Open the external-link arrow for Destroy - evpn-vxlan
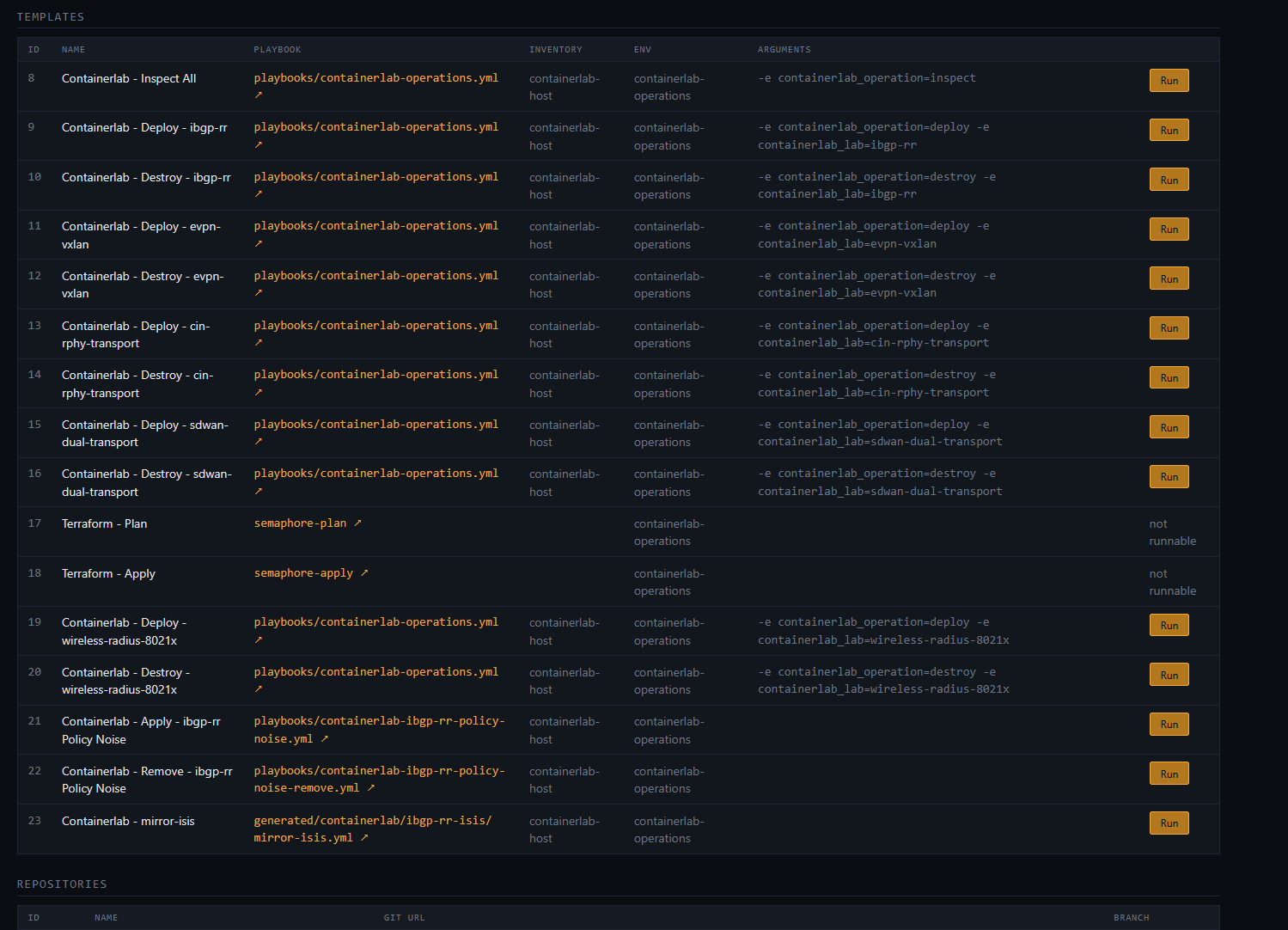 click(x=258, y=293)
